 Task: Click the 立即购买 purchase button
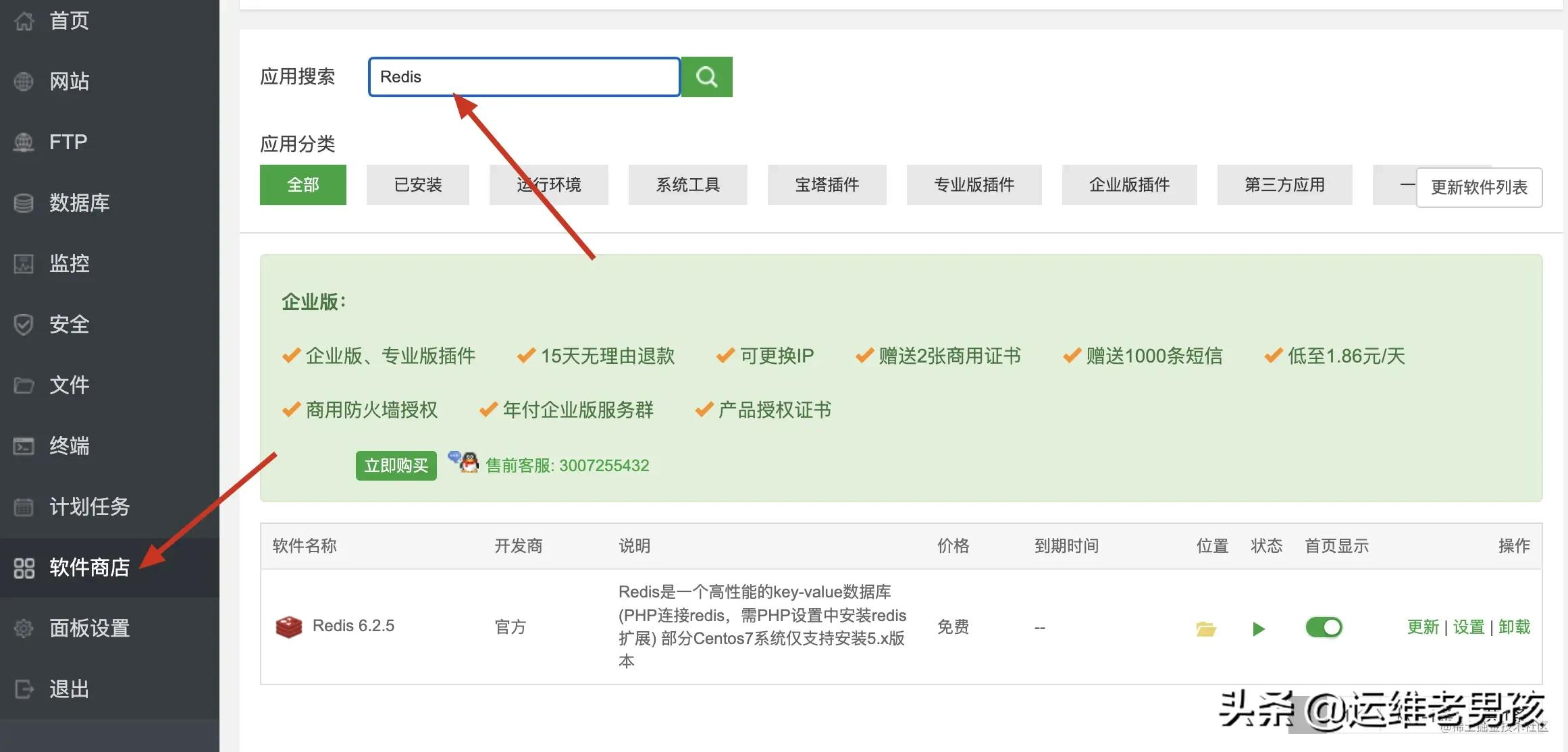pos(396,465)
